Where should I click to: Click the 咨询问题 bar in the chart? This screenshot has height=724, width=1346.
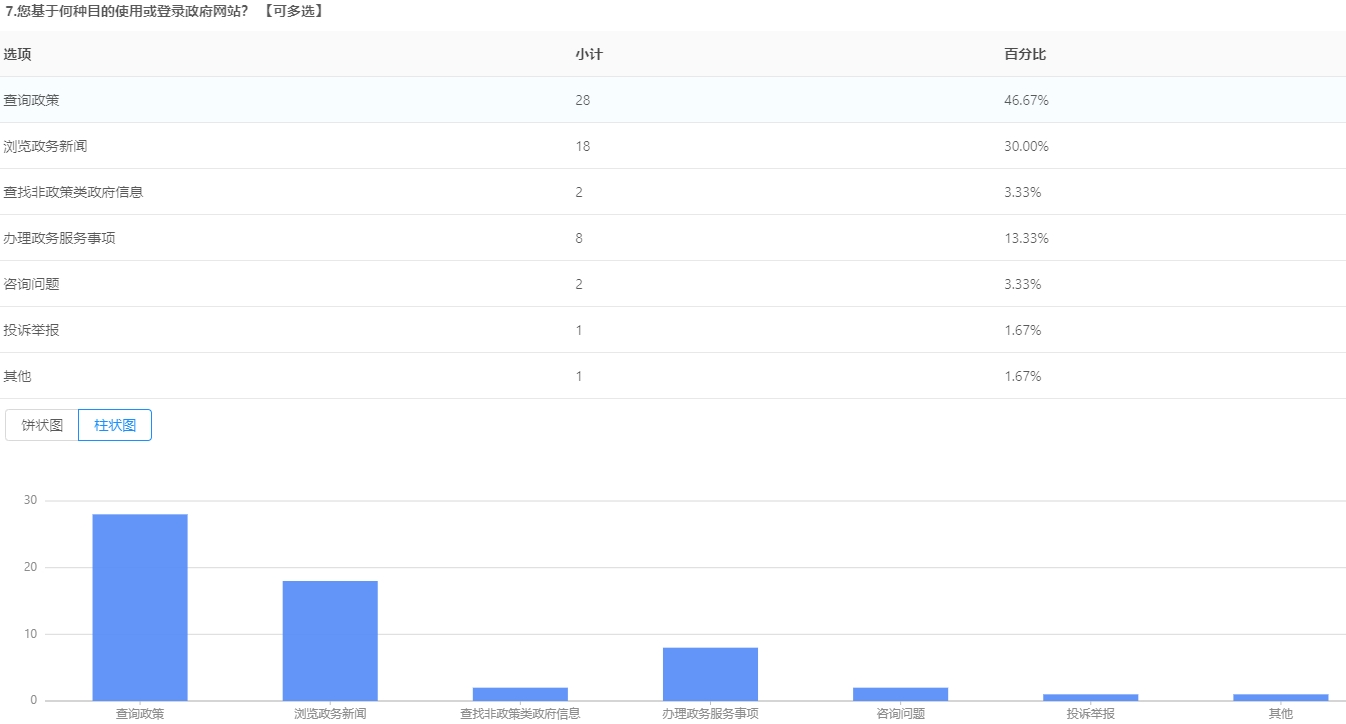[900, 694]
